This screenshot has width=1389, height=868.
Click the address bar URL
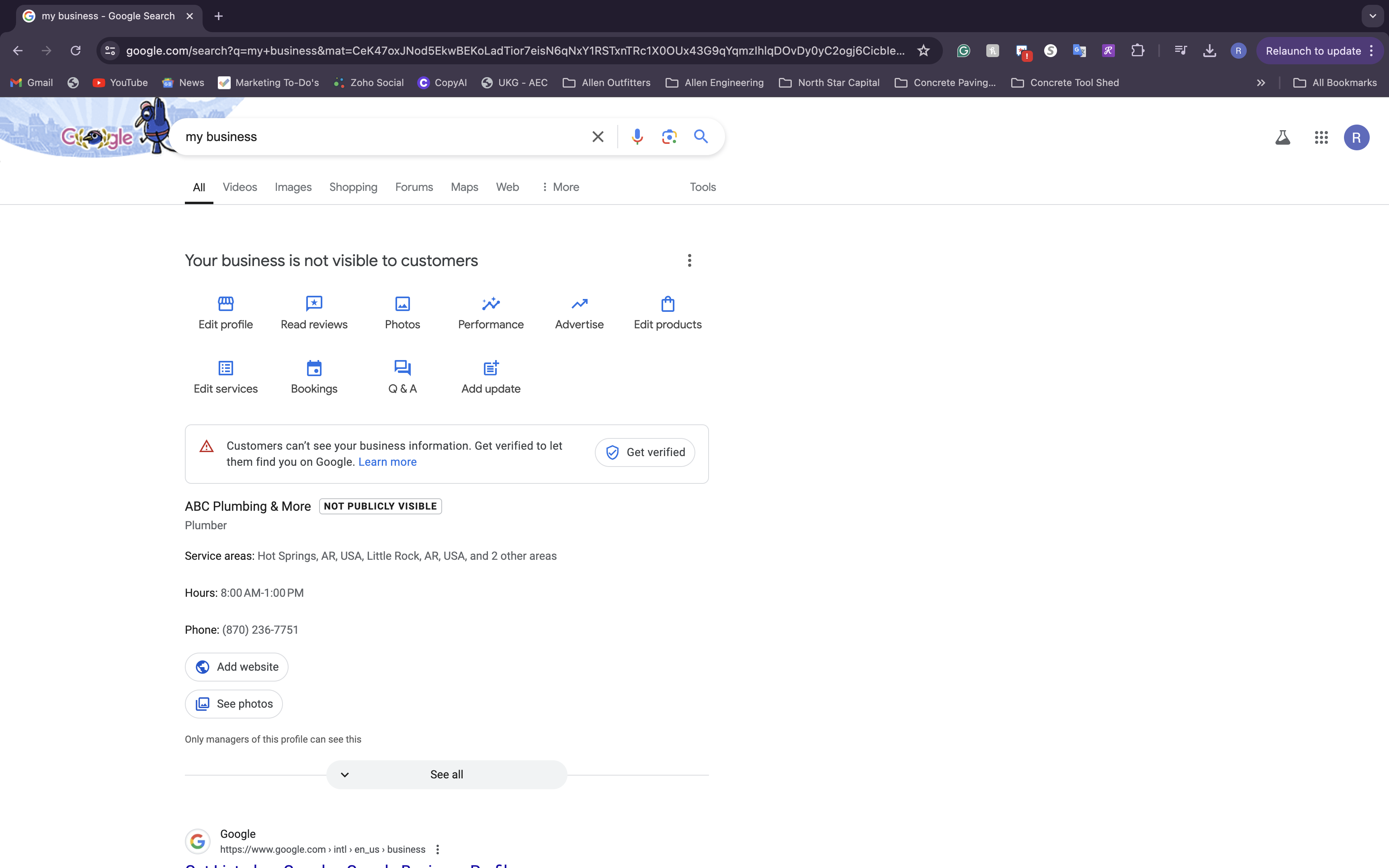515,51
